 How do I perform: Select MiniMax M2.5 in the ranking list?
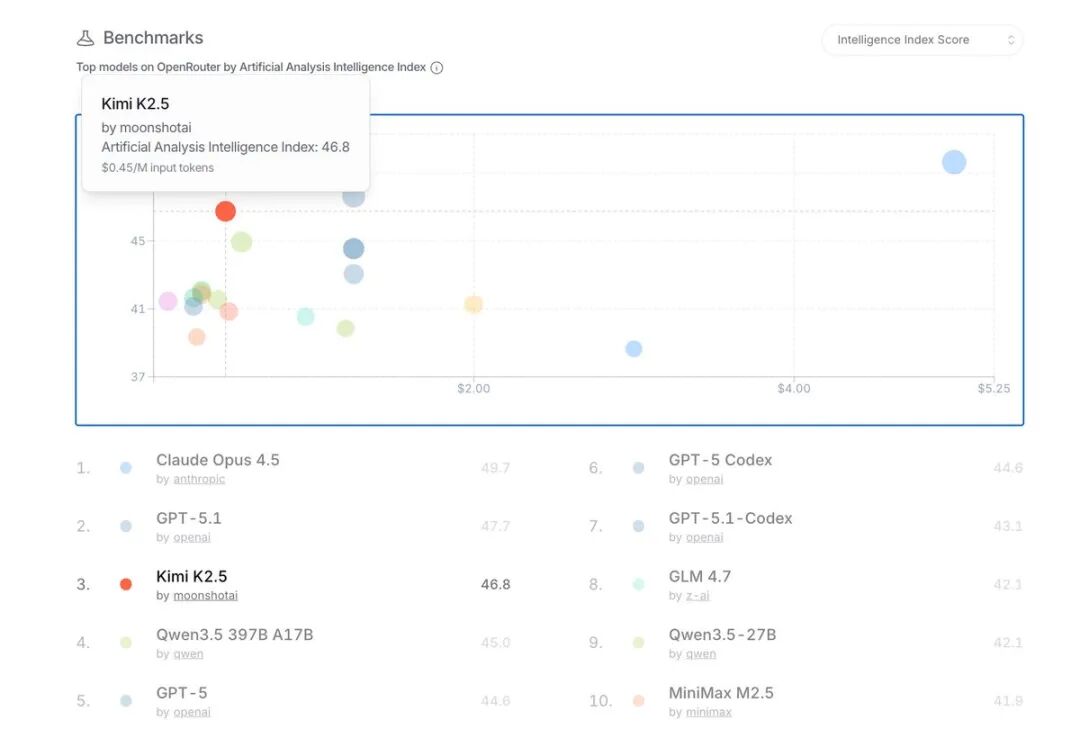click(x=721, y=693)
